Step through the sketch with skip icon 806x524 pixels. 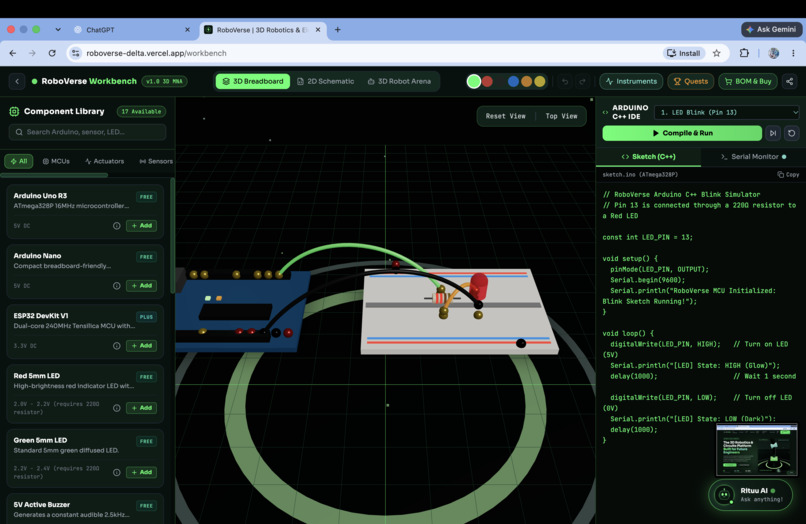click(x=773, y=133)
